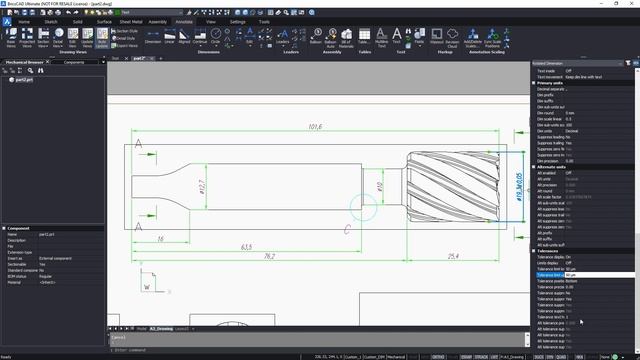The image size is (640, 360).
Task: Switch to the Home ribbon tab
Action: [24, 22]
